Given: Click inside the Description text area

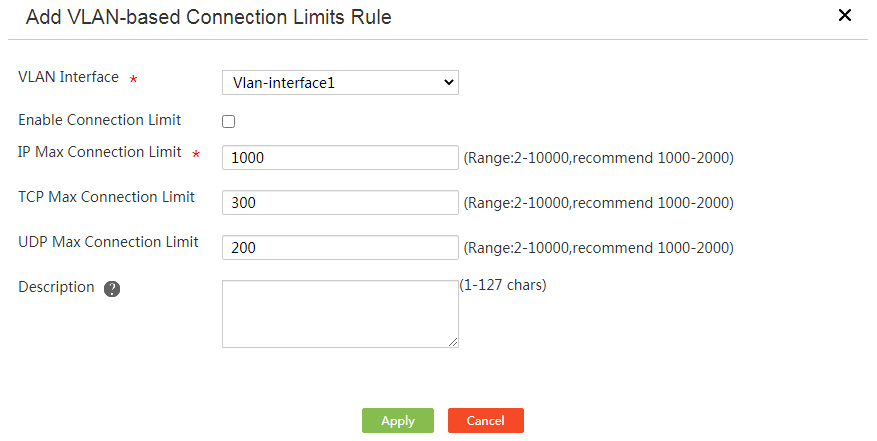Looking at the screenshot, I should tap(340, 314).
